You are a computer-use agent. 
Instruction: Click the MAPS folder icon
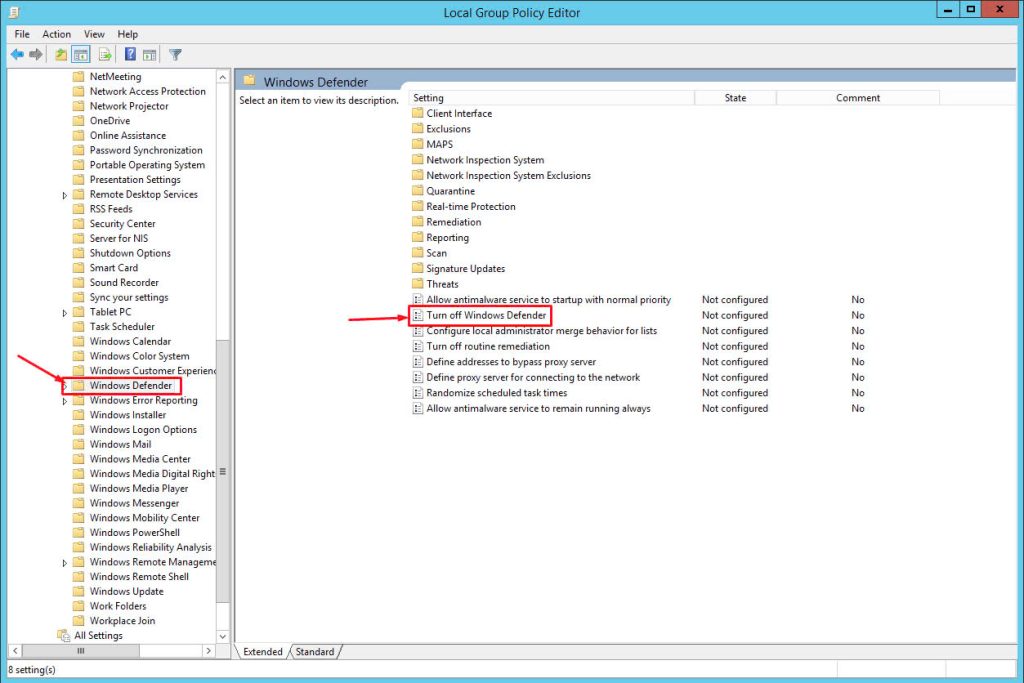[x=418, y=144]
